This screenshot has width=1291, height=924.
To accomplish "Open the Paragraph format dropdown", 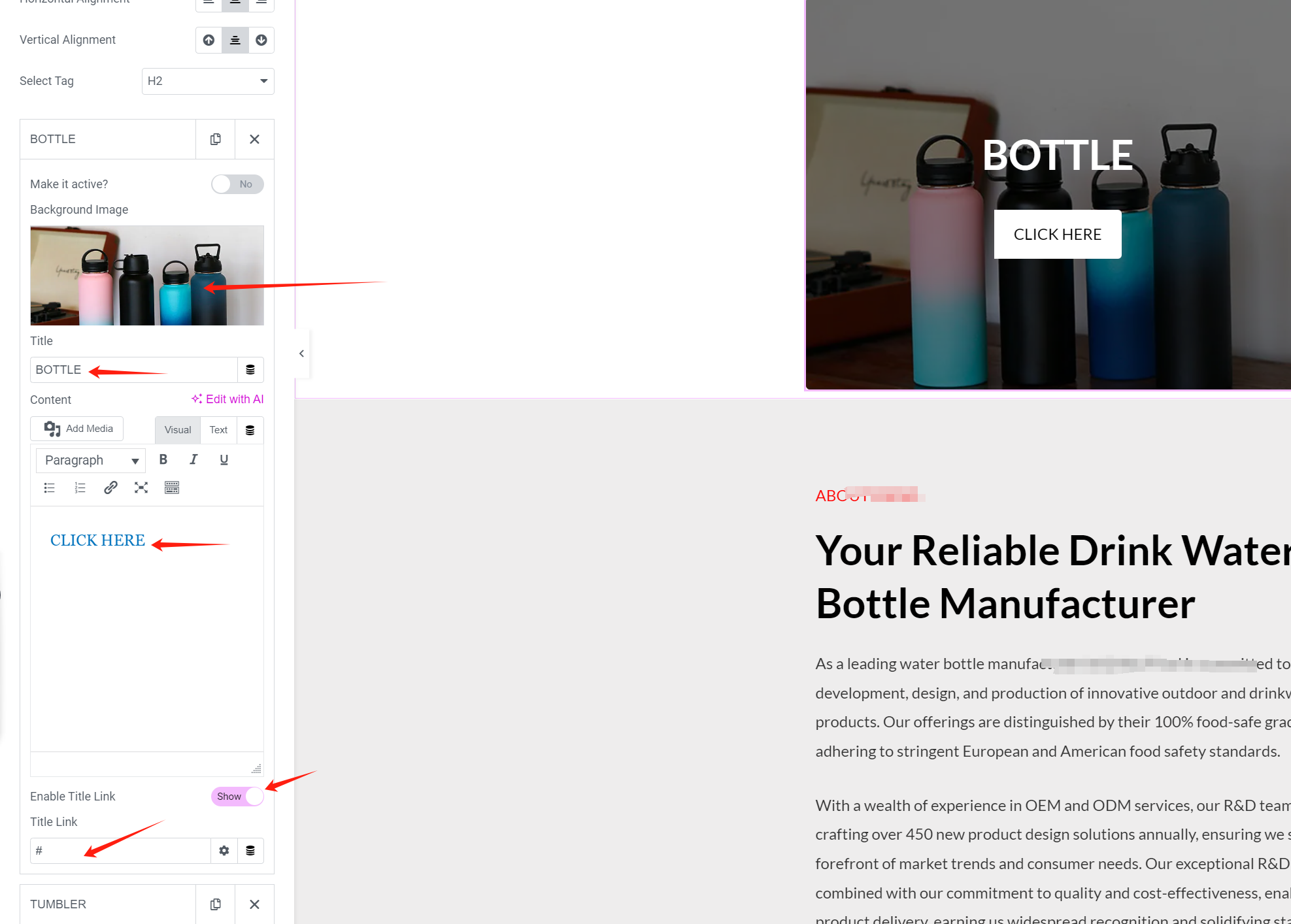I will point(91,461).
